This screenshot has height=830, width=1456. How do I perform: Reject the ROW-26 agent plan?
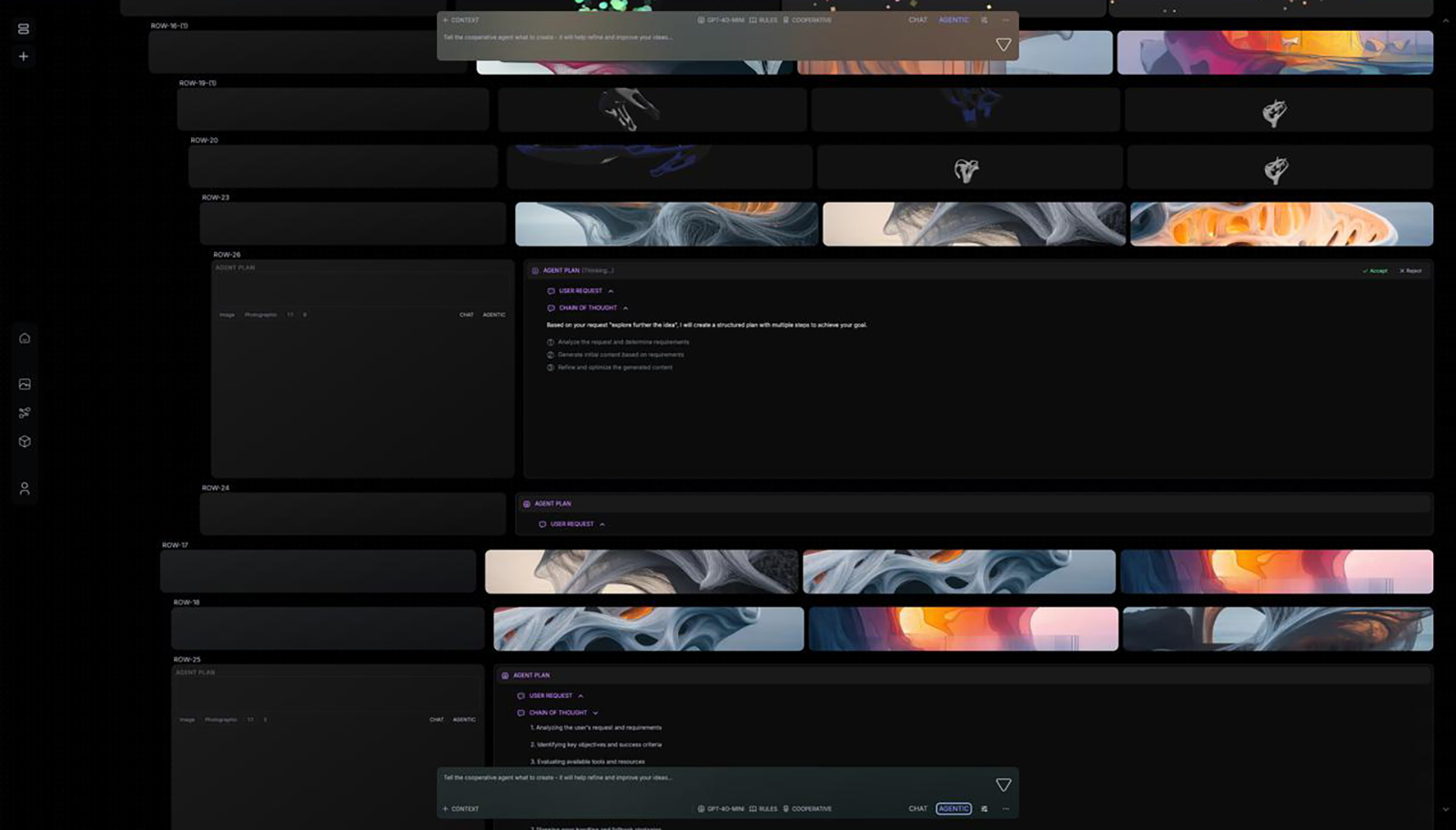[x=1410, y=271]
